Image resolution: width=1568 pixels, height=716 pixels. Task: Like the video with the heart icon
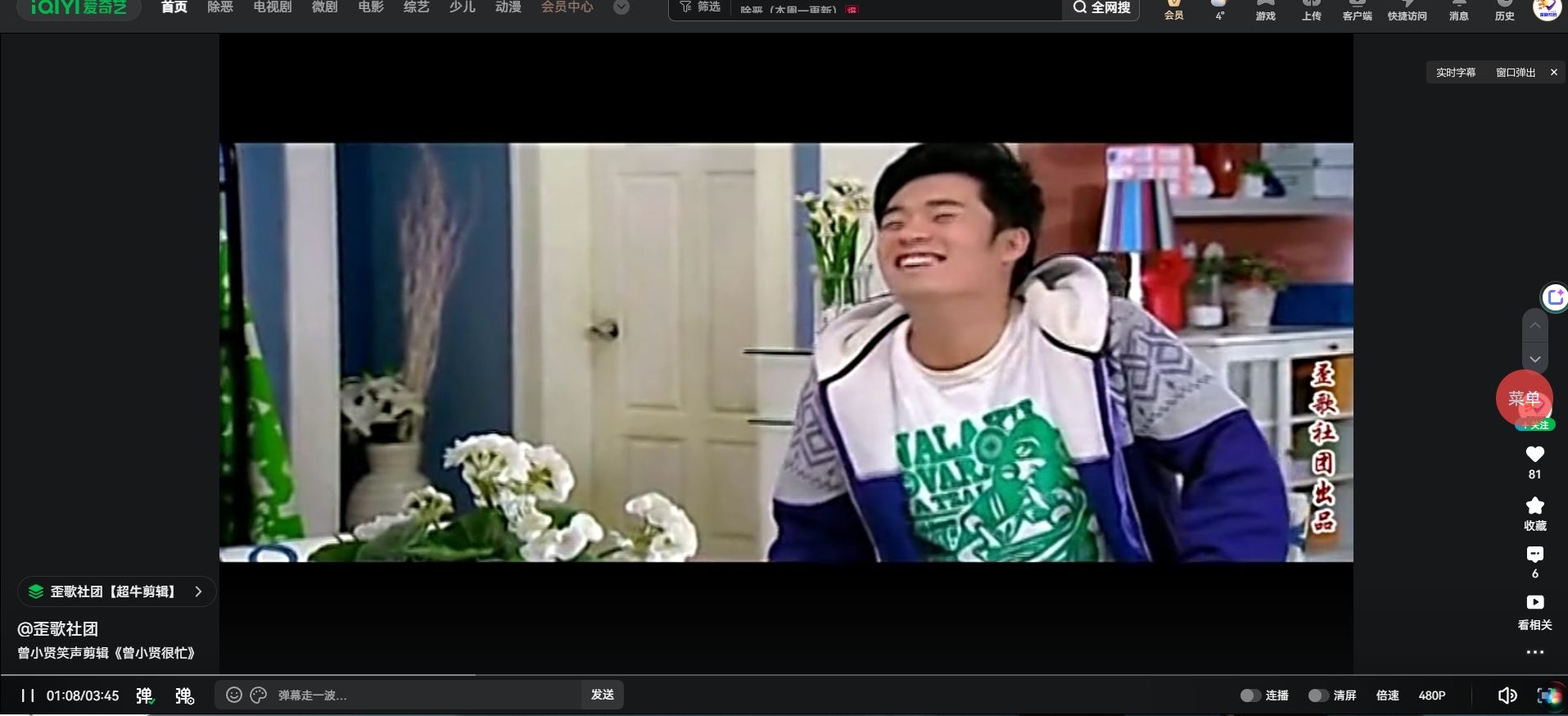click(1535, 455)
